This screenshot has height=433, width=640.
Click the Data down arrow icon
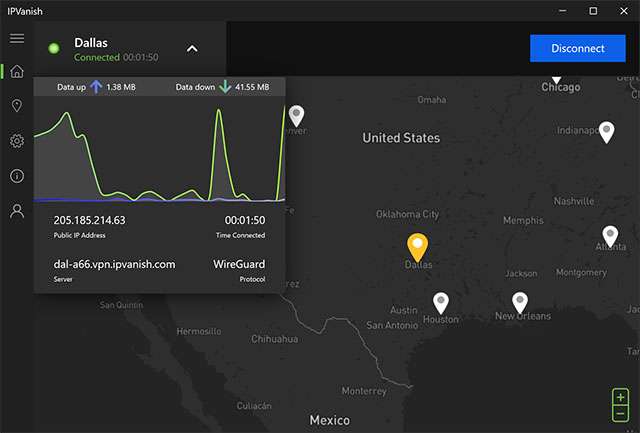(225, 87)
